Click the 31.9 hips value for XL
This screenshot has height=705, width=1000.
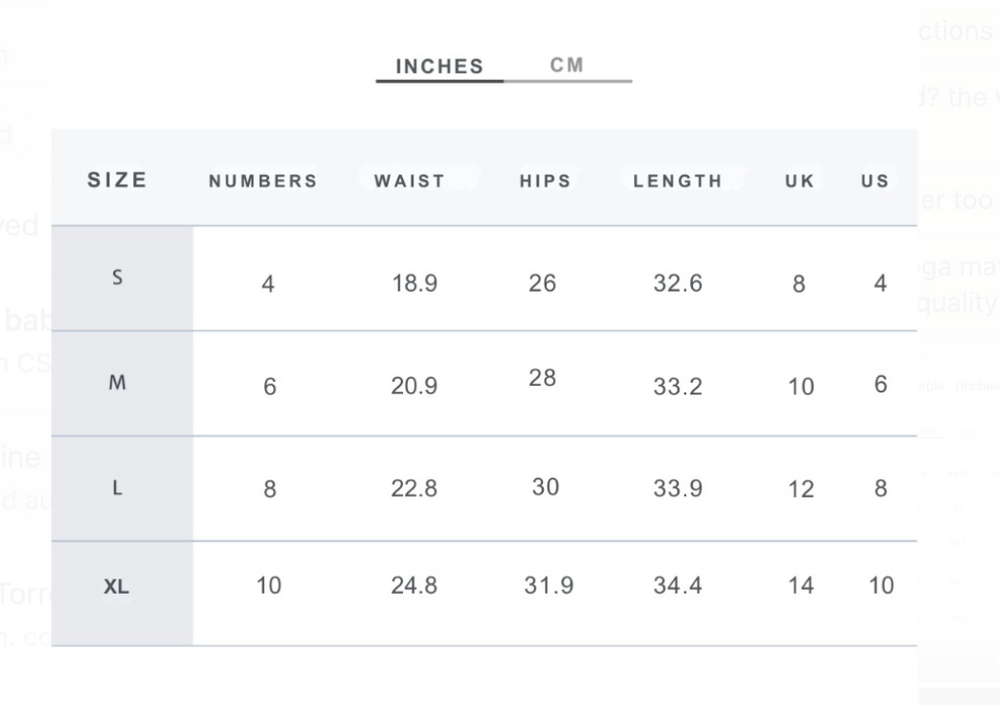[x=549, y=586]
